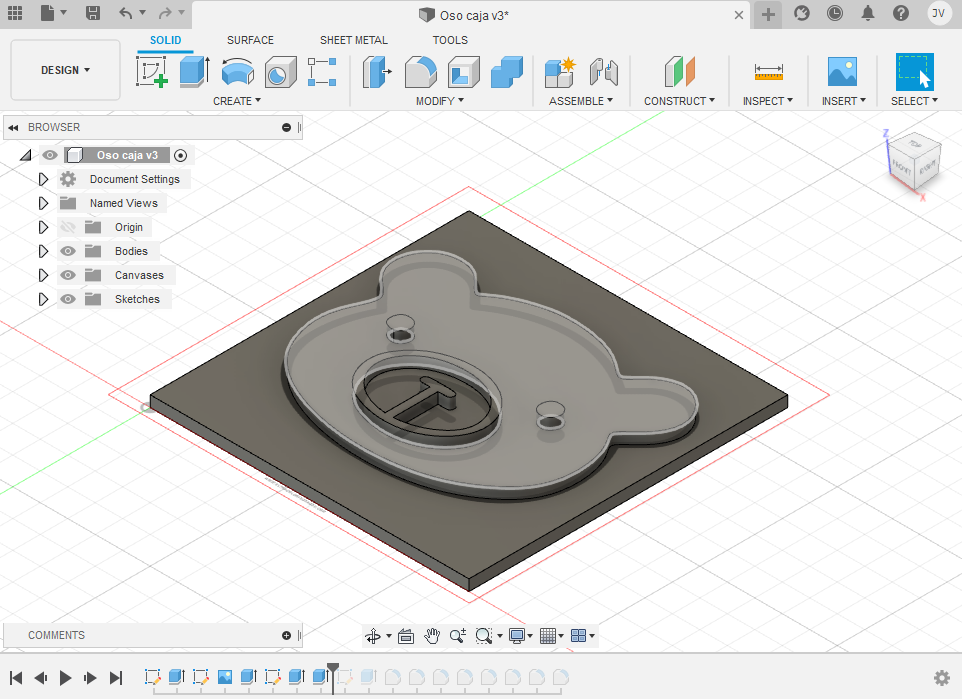Hide the Bodies folder
This screenshot has width=962, height=699.
click(67, 251)
